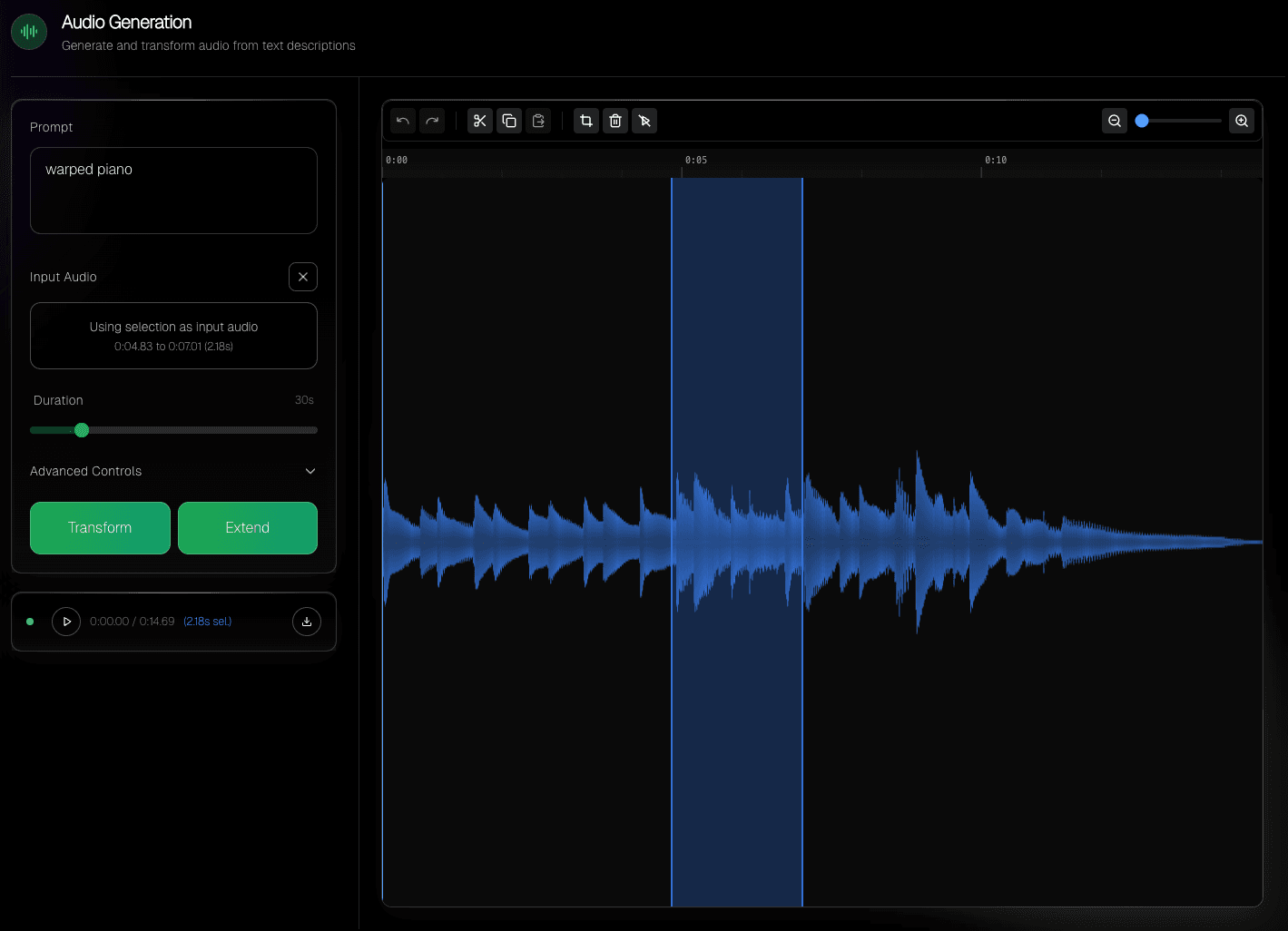
Task: Cut the selection with the scissors icon
Action: [x=480, y=121]
